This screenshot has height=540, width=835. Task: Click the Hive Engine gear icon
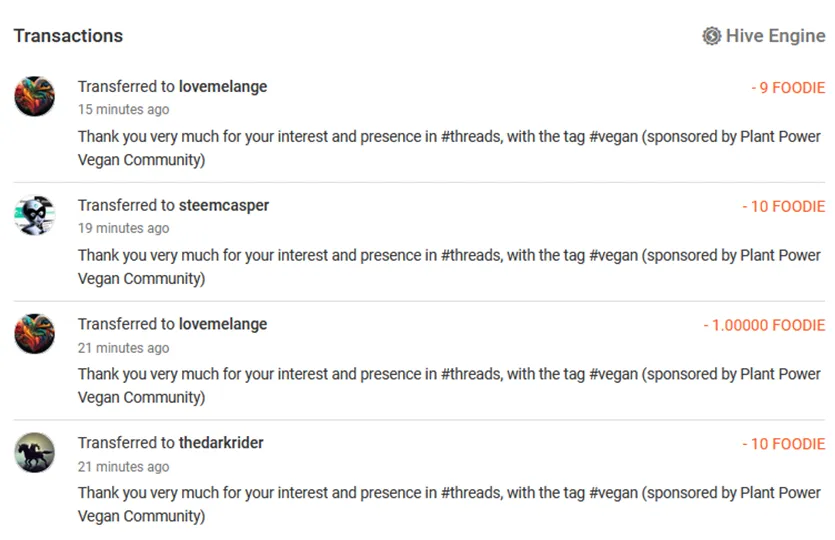[x=711, y=36]
